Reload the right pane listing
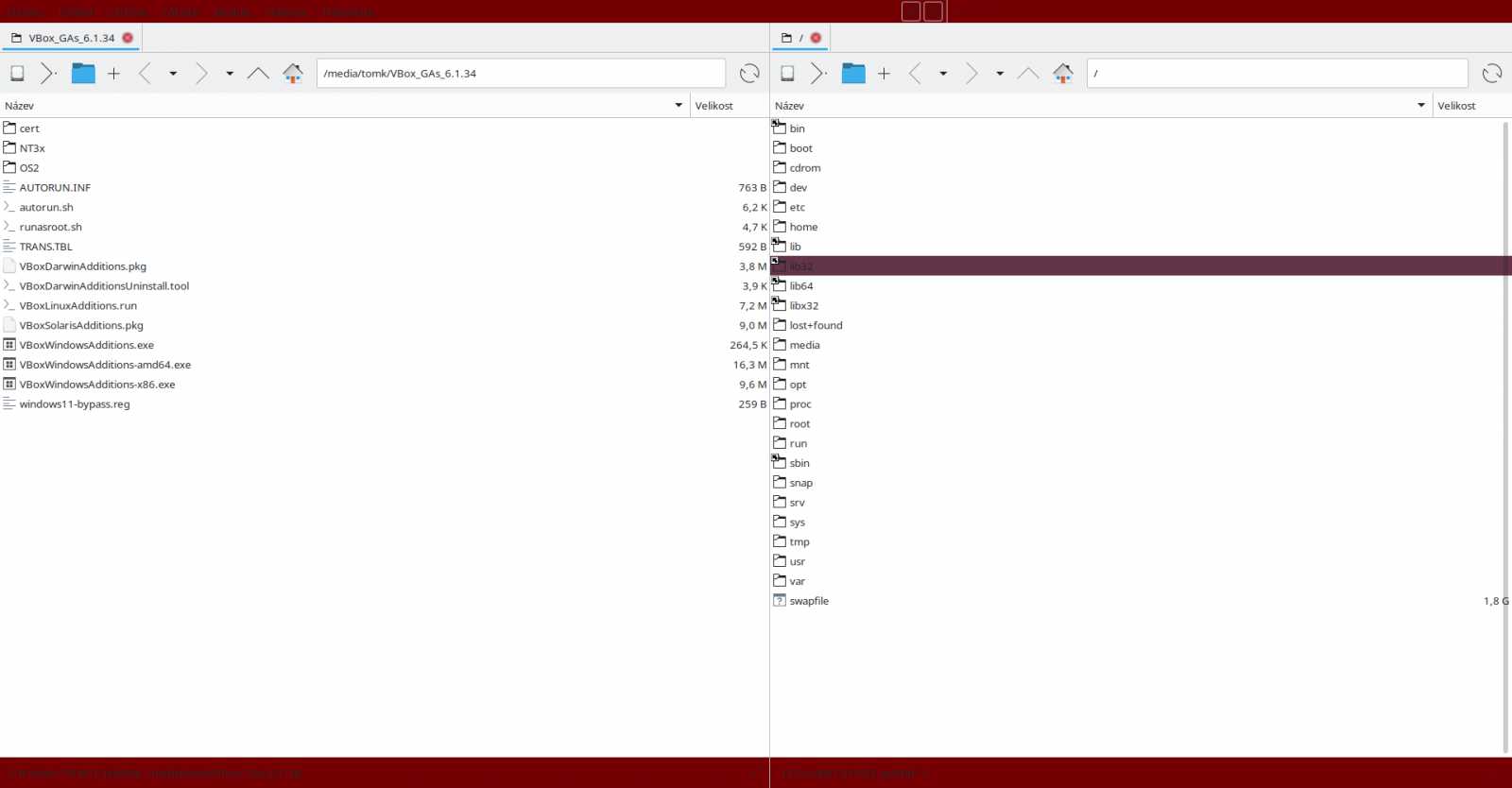Viewport: 1512px width, 788px height. coord(1492,73)
